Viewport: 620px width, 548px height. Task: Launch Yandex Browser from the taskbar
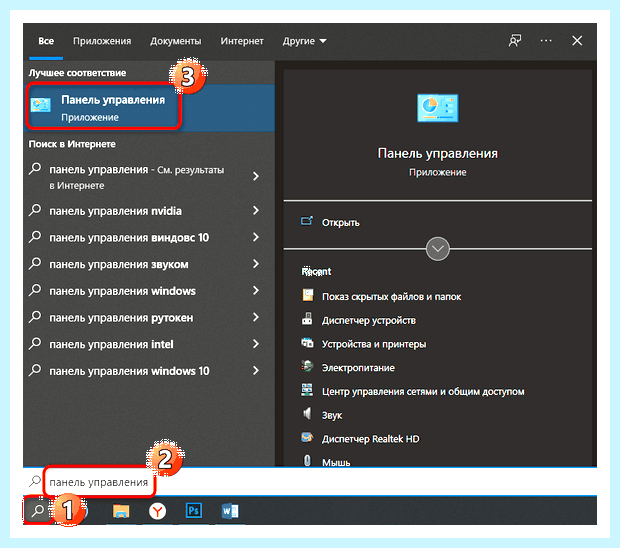pos(157,511)
